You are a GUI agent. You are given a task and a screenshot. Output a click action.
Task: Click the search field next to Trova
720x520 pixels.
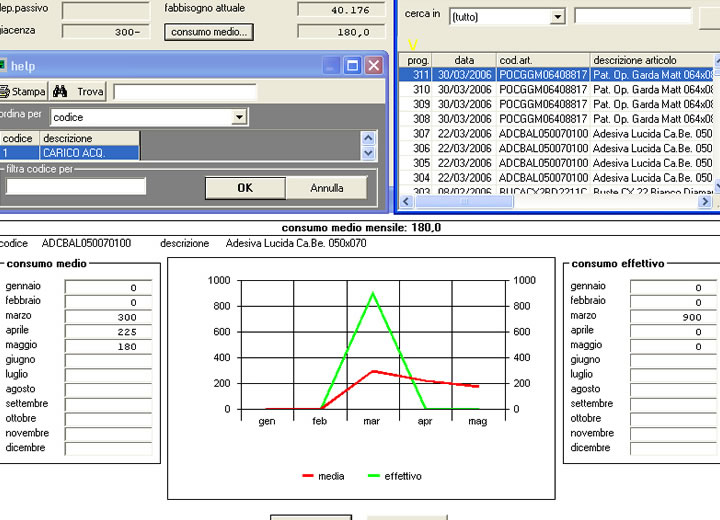[x=184, y=91]
